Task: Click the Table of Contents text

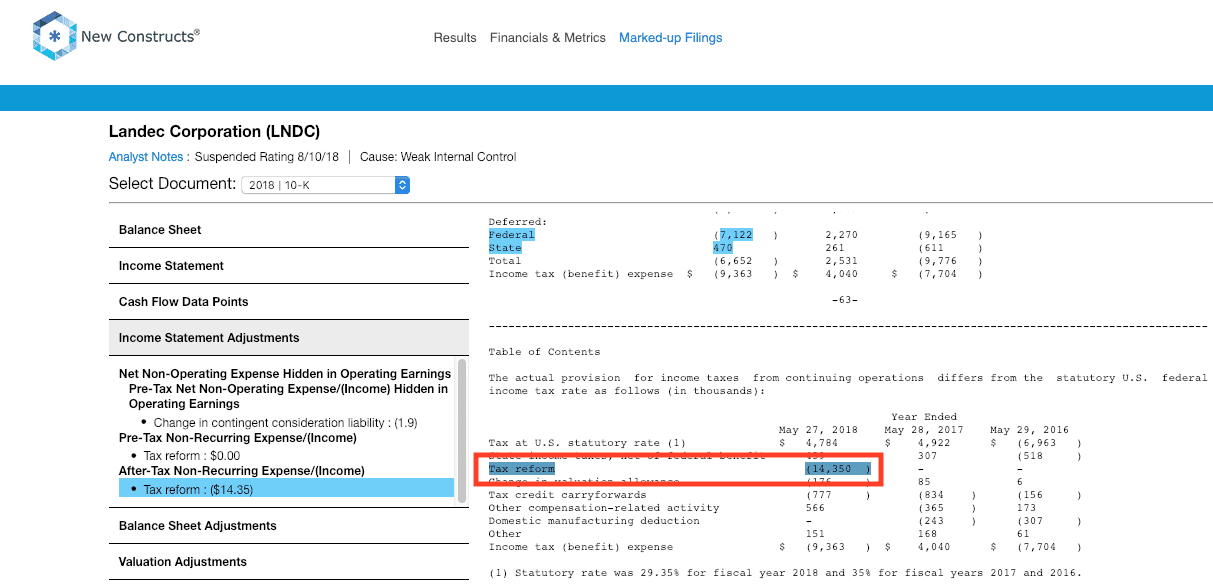Action: pos(544,352)
